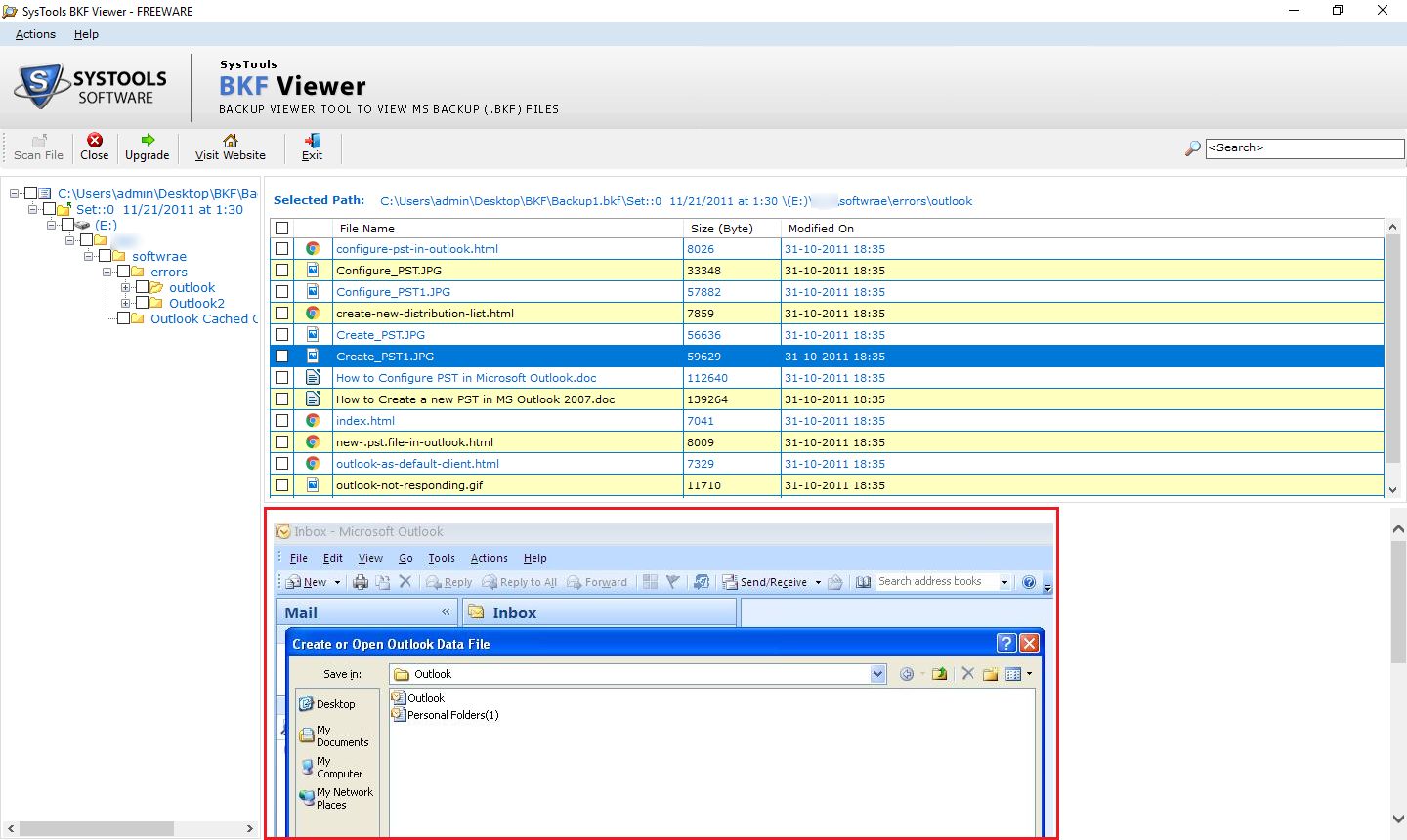The height and width of the screenshot is (840, 1407).
Task: Check the box for Create_PST.JPG
Action: [x=282, y=335]
